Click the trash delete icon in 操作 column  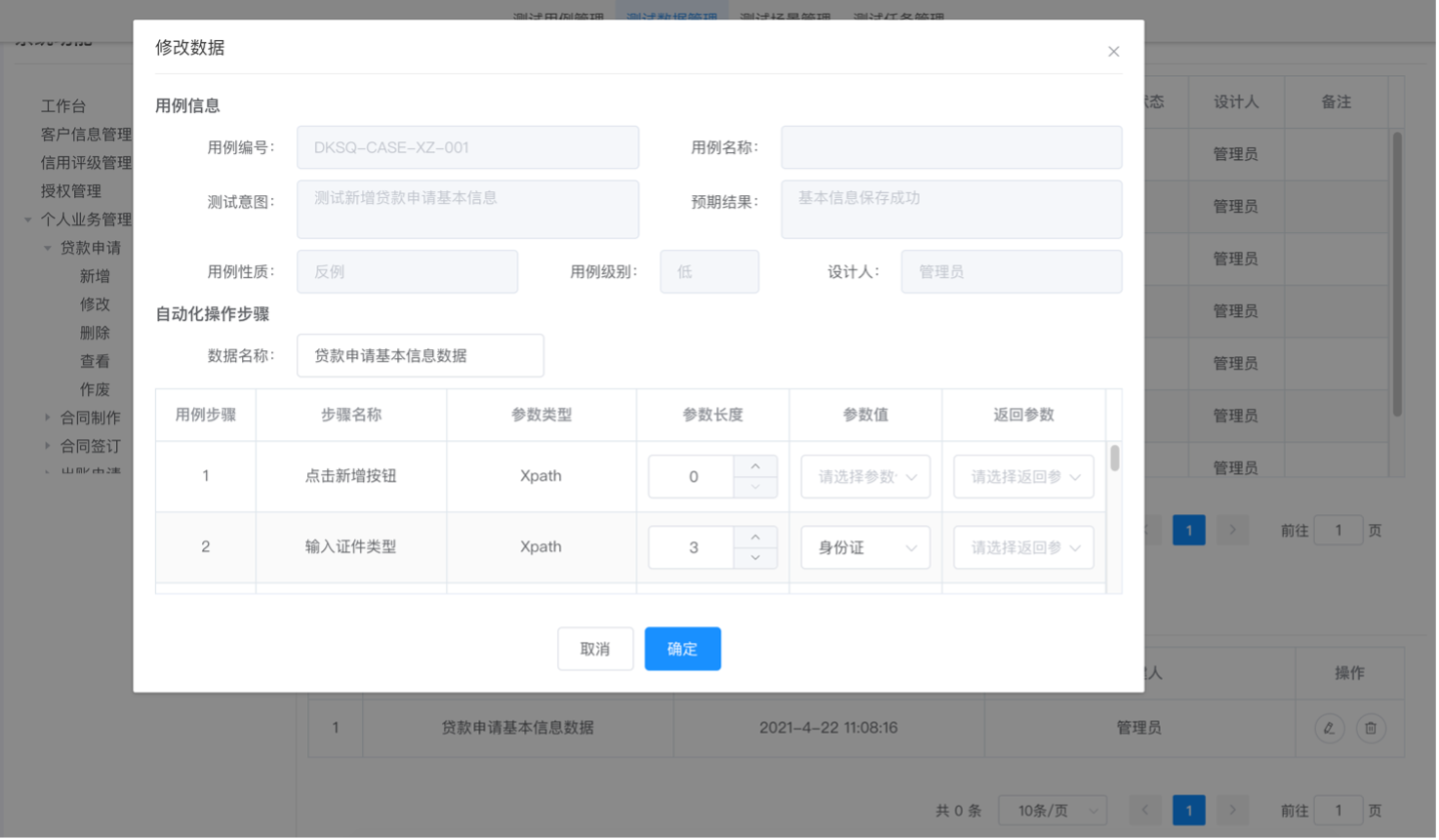[x=1371, y=728]
